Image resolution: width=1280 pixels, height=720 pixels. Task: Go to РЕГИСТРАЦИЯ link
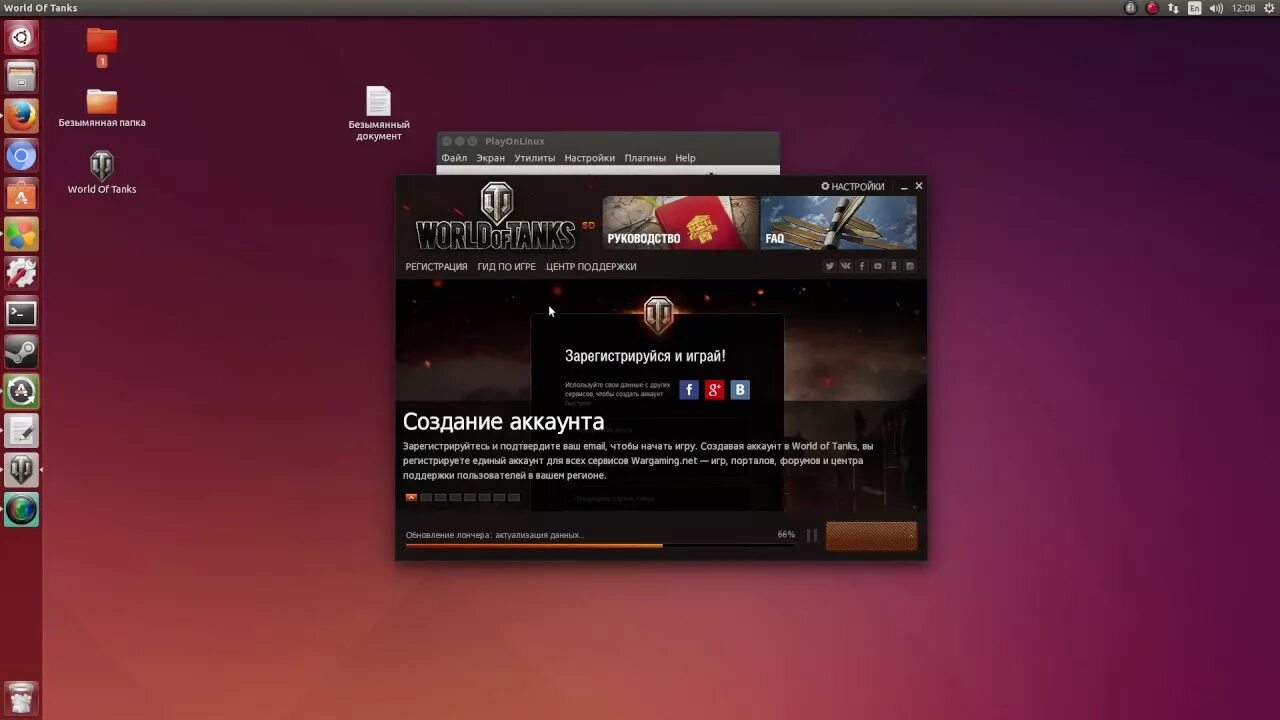coord(436,267)
